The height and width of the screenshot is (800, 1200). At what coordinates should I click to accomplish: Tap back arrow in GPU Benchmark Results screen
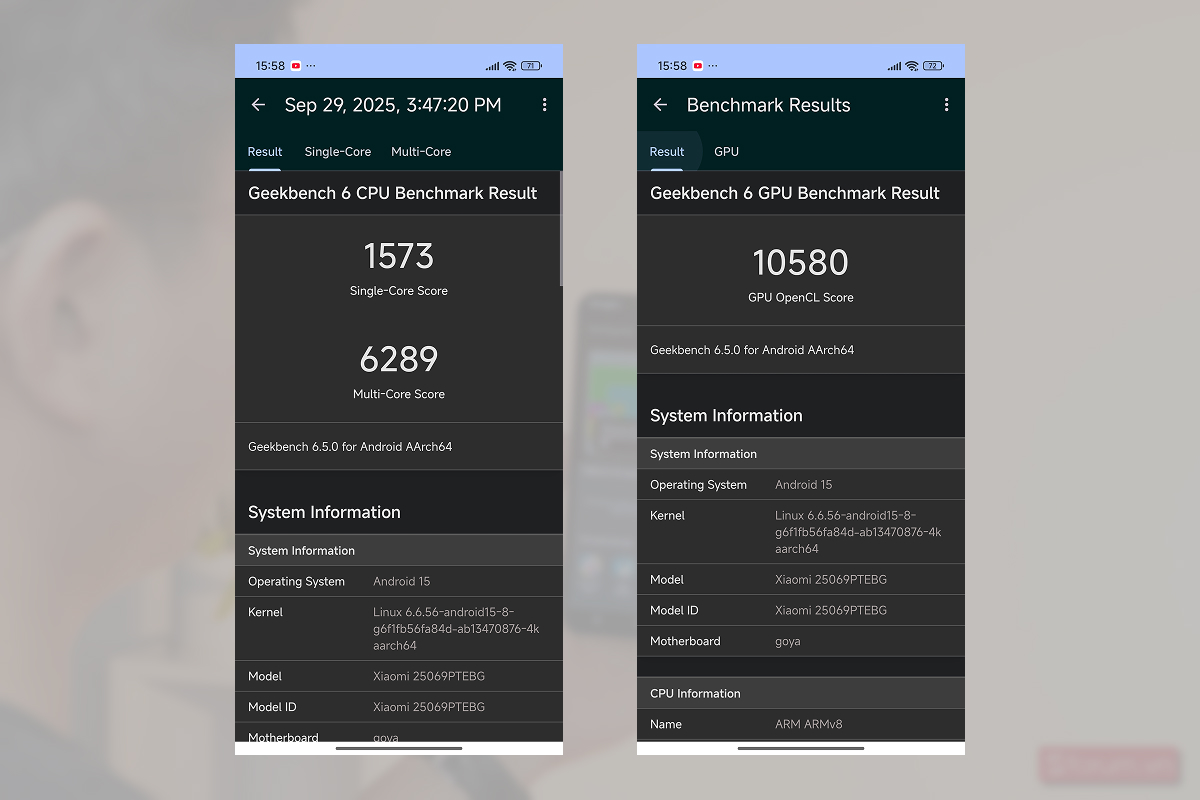click(660, 105)
